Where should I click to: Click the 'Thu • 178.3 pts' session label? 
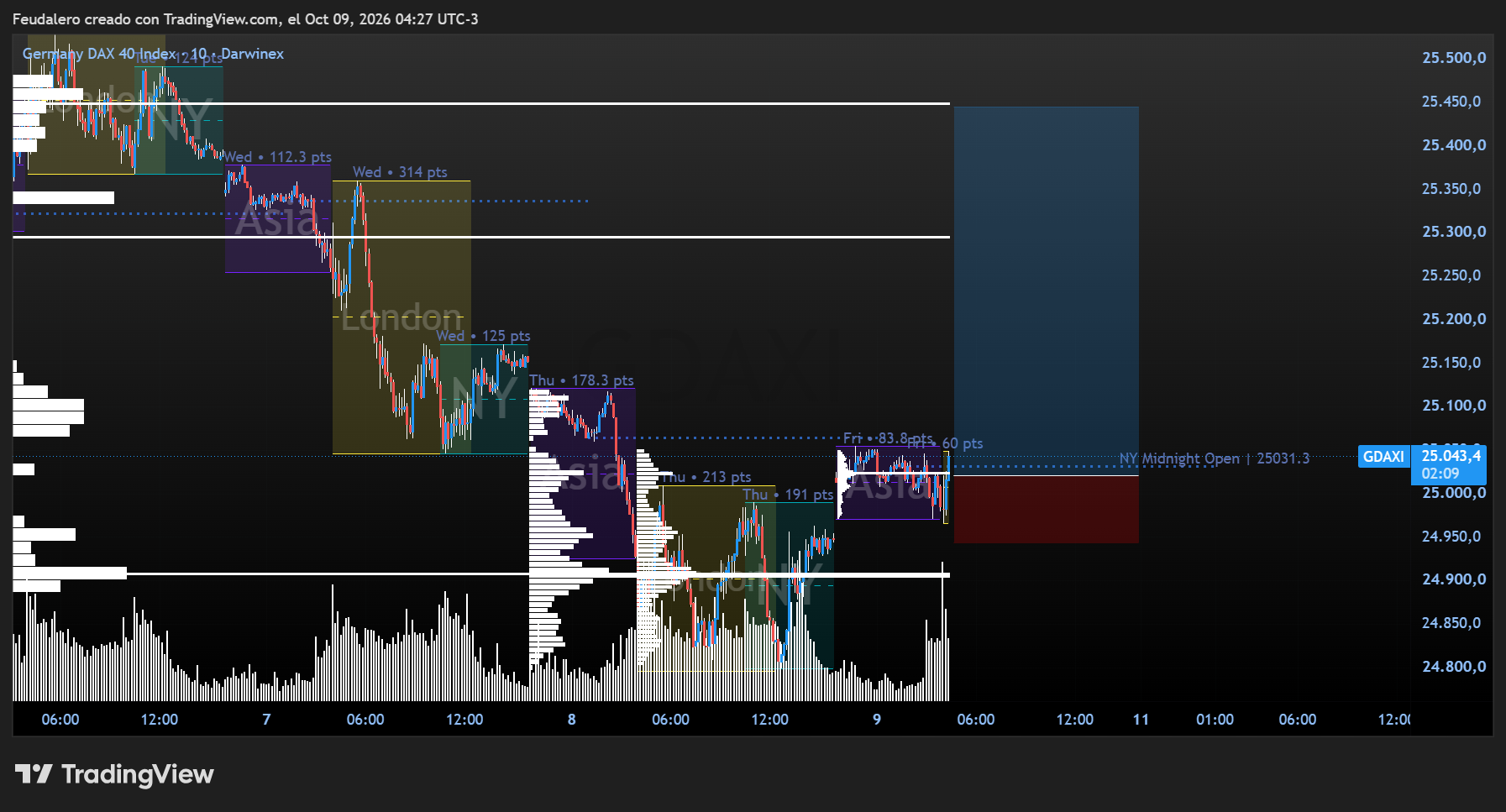tap(581, 380)
